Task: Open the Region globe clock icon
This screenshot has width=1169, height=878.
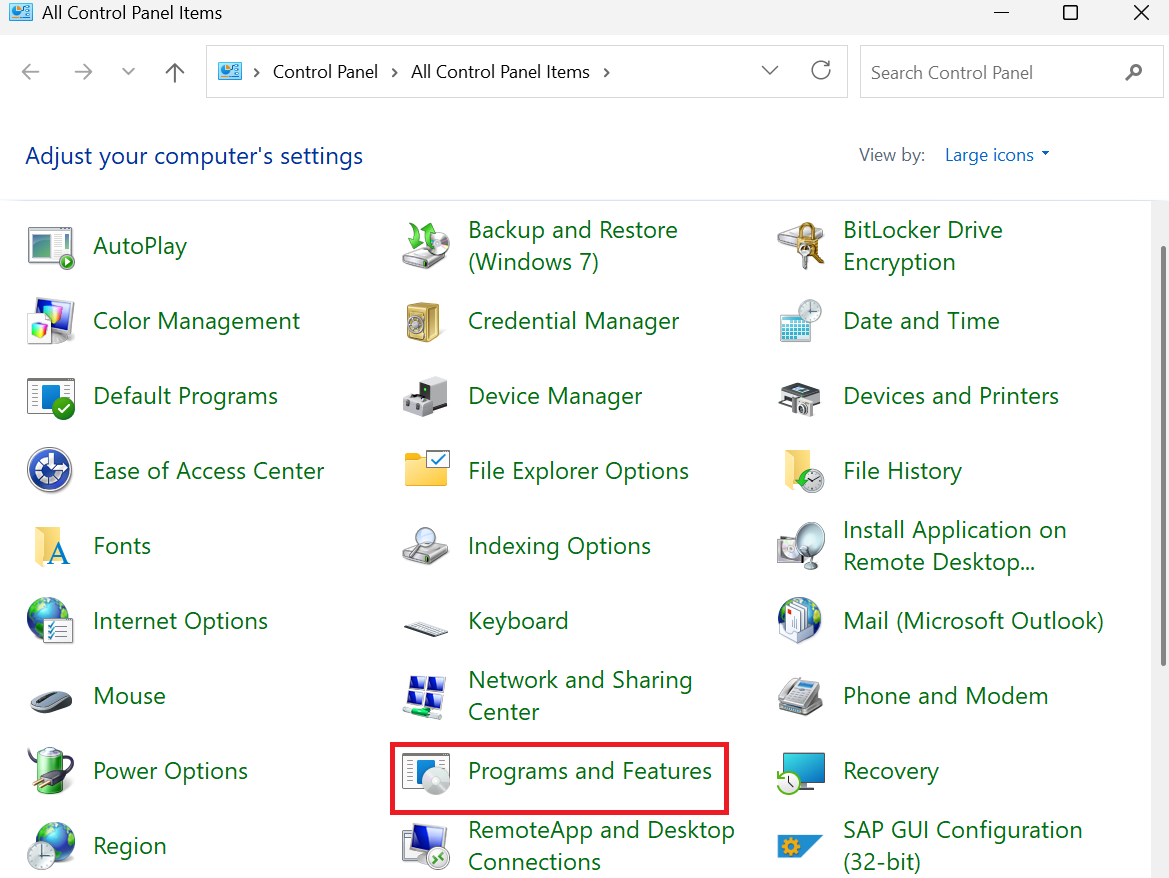Action: (51, 846)
